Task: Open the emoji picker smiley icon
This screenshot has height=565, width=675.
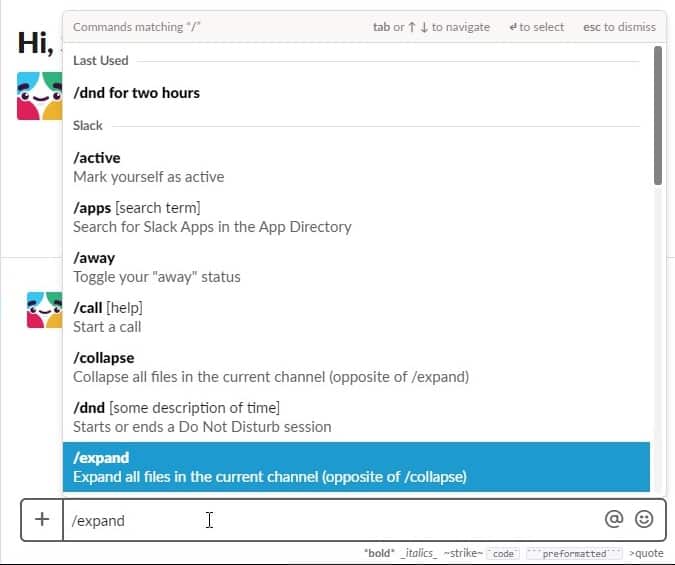Action: 644,520
